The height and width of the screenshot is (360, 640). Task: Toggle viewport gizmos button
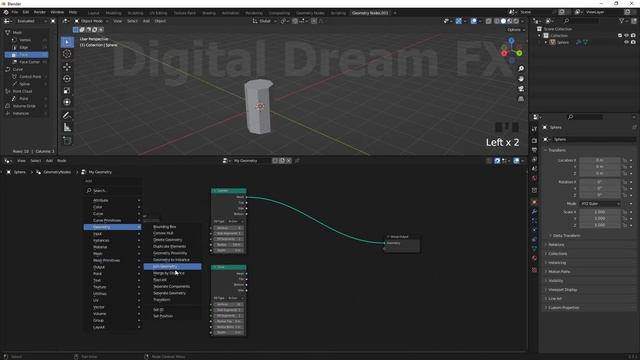tap(459, 21)
